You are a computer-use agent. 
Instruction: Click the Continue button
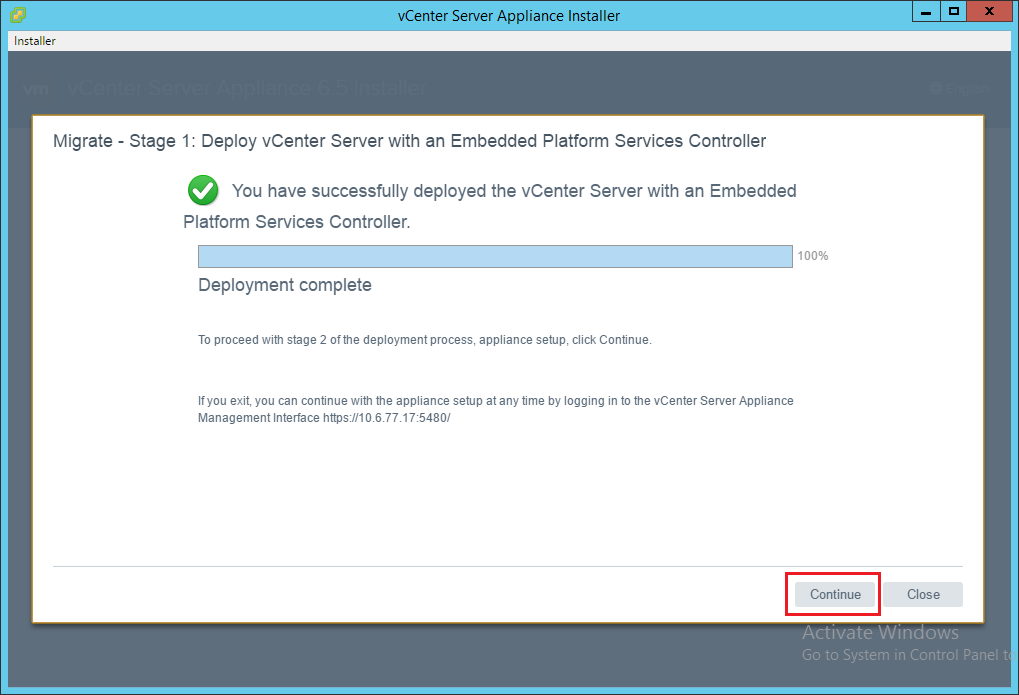coord(835,594)
